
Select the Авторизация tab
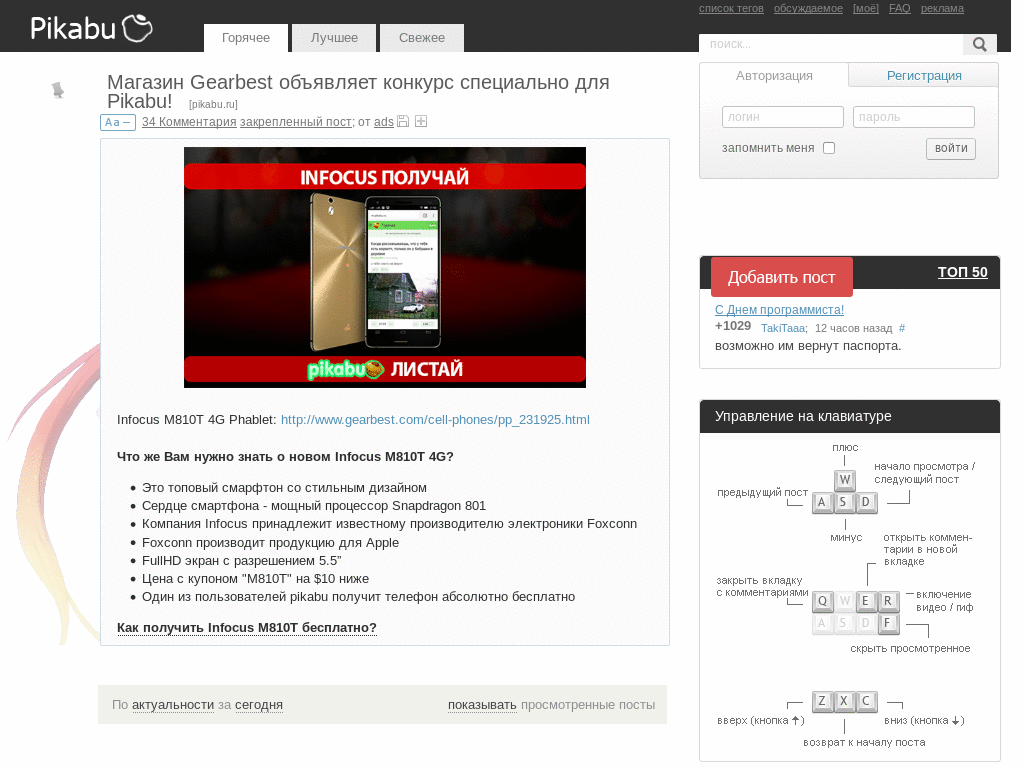pos(774,76)
